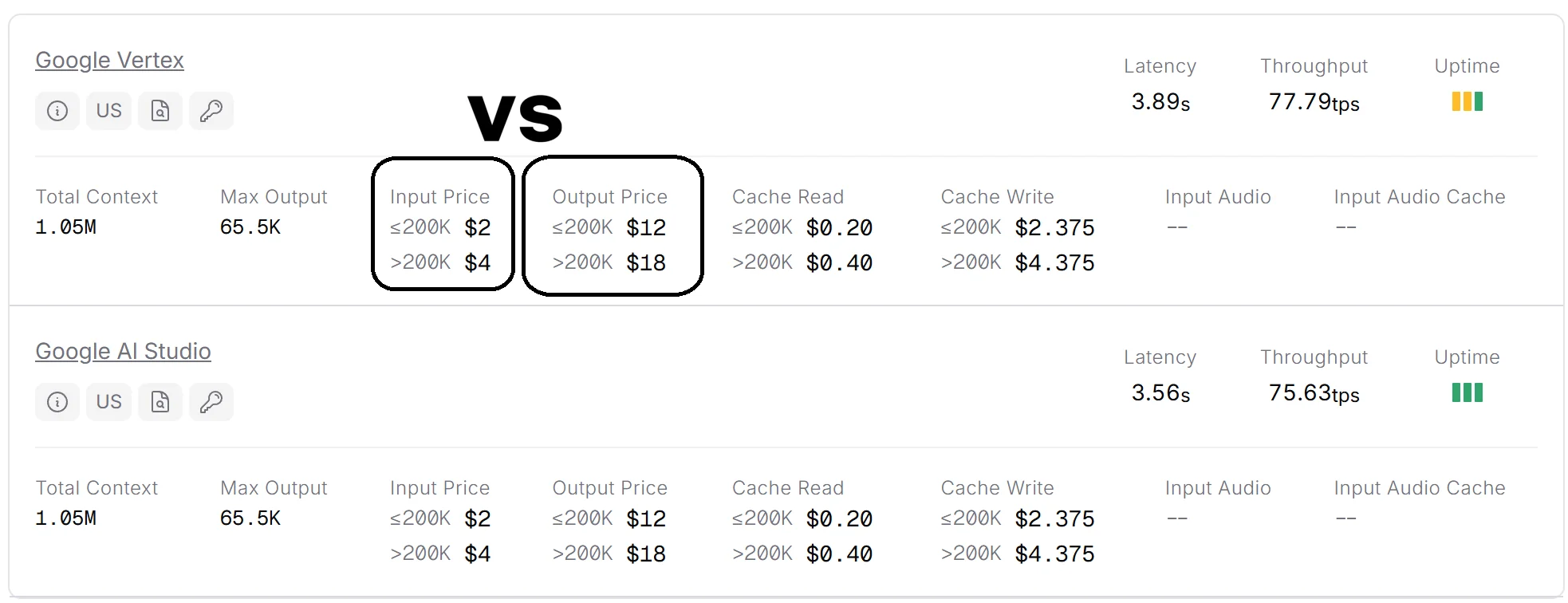Viewport: 1568px width, 603px height.
Task: Click the 77.79tps throughput value
Action: click(x=1314, y=102)
